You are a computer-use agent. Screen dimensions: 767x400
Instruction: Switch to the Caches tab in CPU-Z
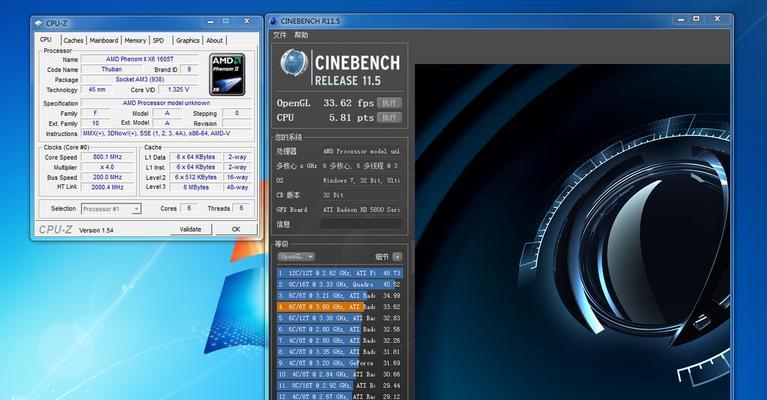point(73,41)
